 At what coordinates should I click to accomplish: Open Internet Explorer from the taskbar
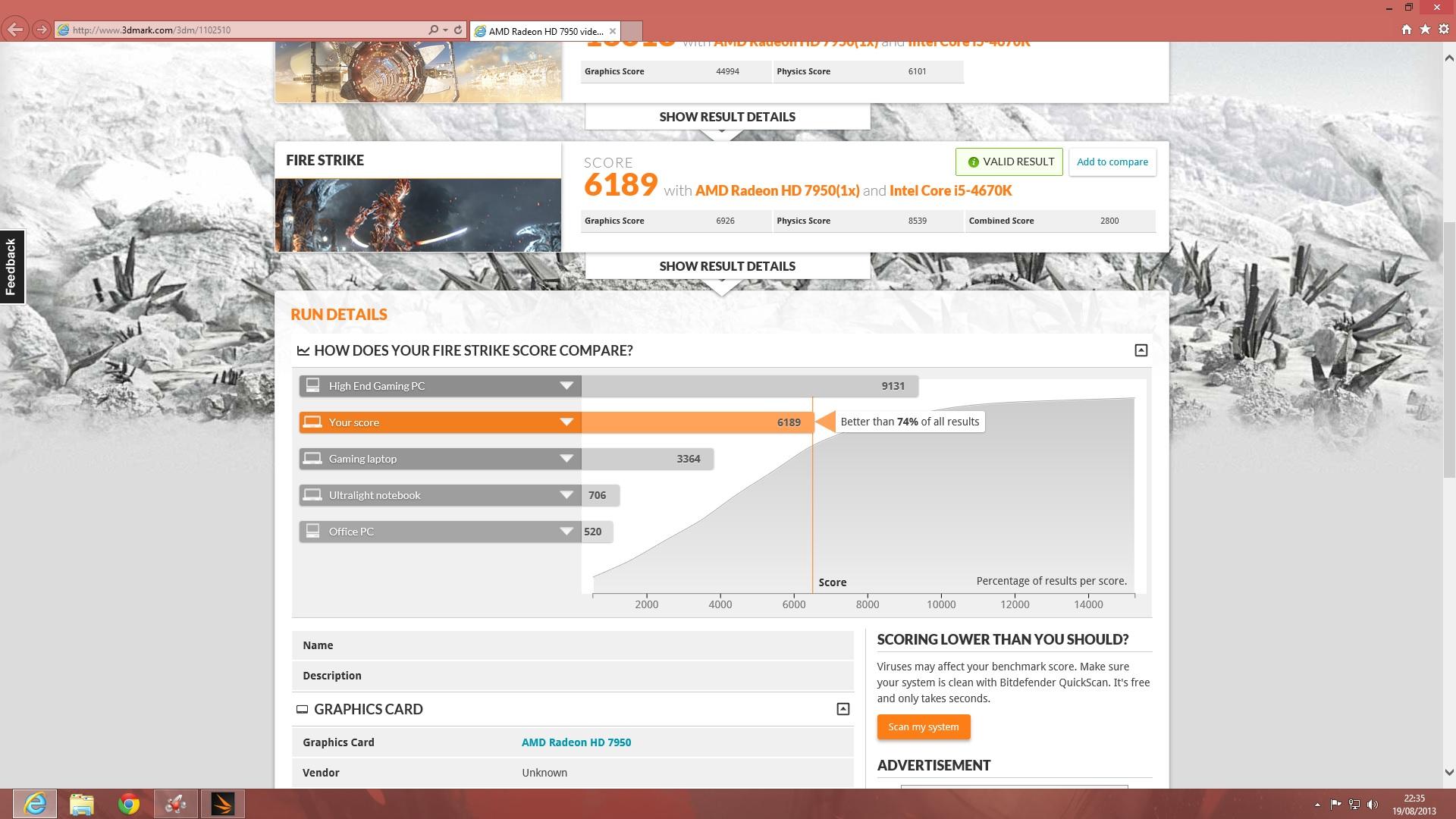pyautogui.click(x=35, y=804)
